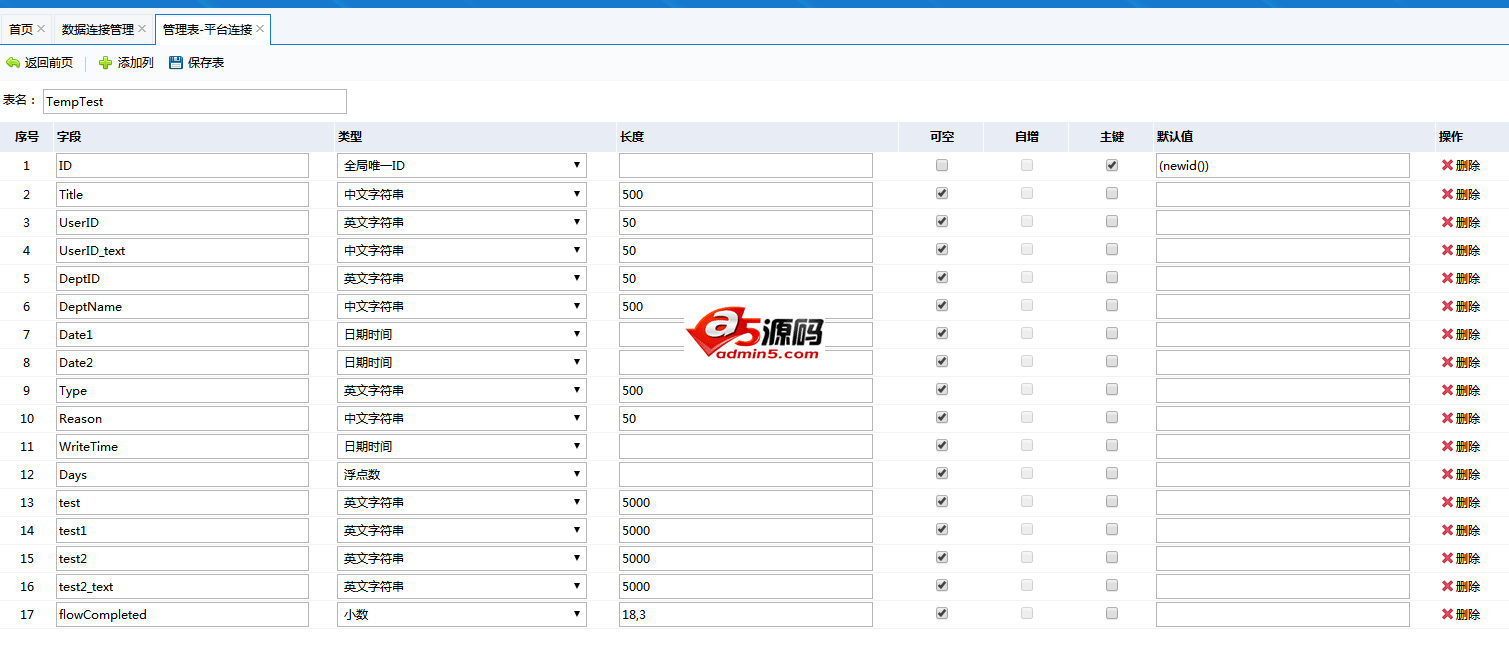Click length field of Title row
Viewport: 1509px width, 666px height.
coord(746,194)
